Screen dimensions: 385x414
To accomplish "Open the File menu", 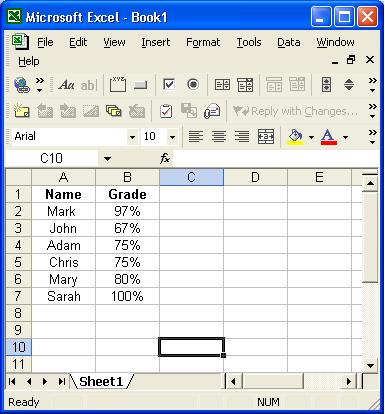I will [45, 42].
